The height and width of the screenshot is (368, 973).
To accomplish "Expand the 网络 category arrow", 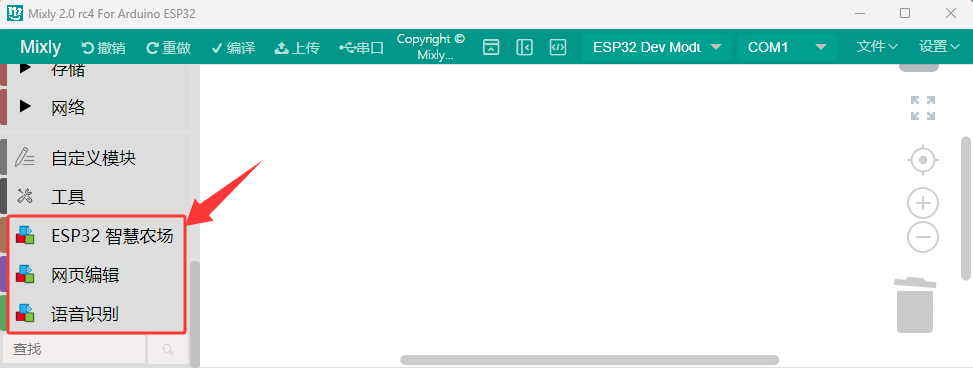I will click(25, 106).
